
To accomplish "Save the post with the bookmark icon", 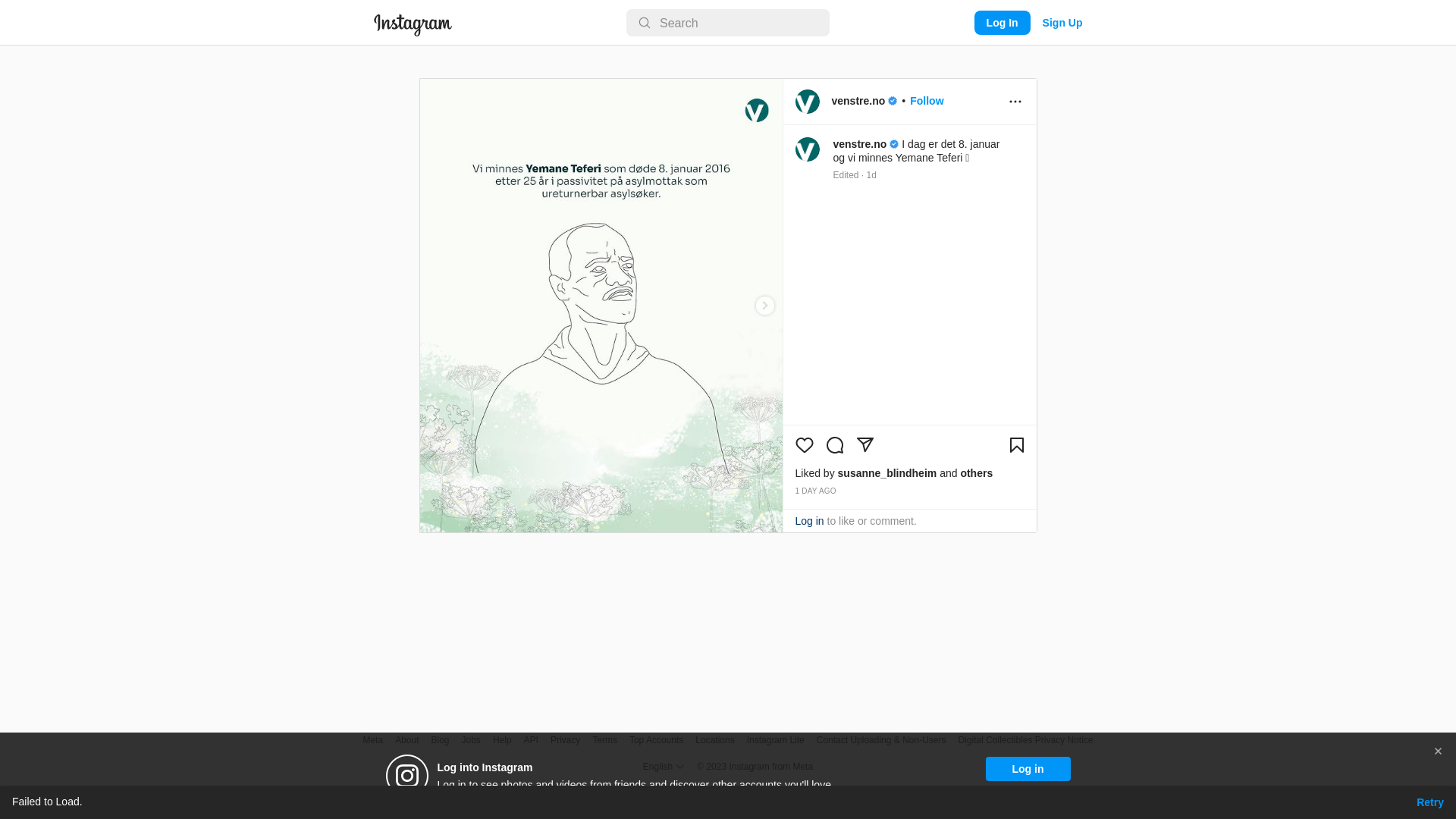I will (x=1016, y=445).
